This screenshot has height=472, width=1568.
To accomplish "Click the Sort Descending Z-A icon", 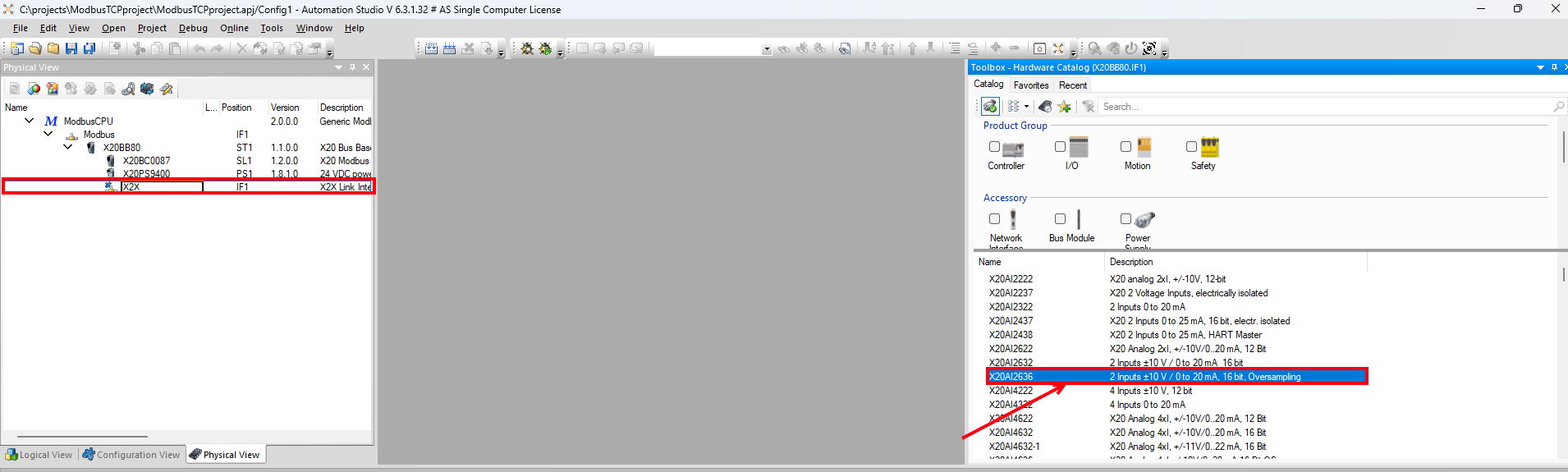I will tap(887, 48).
